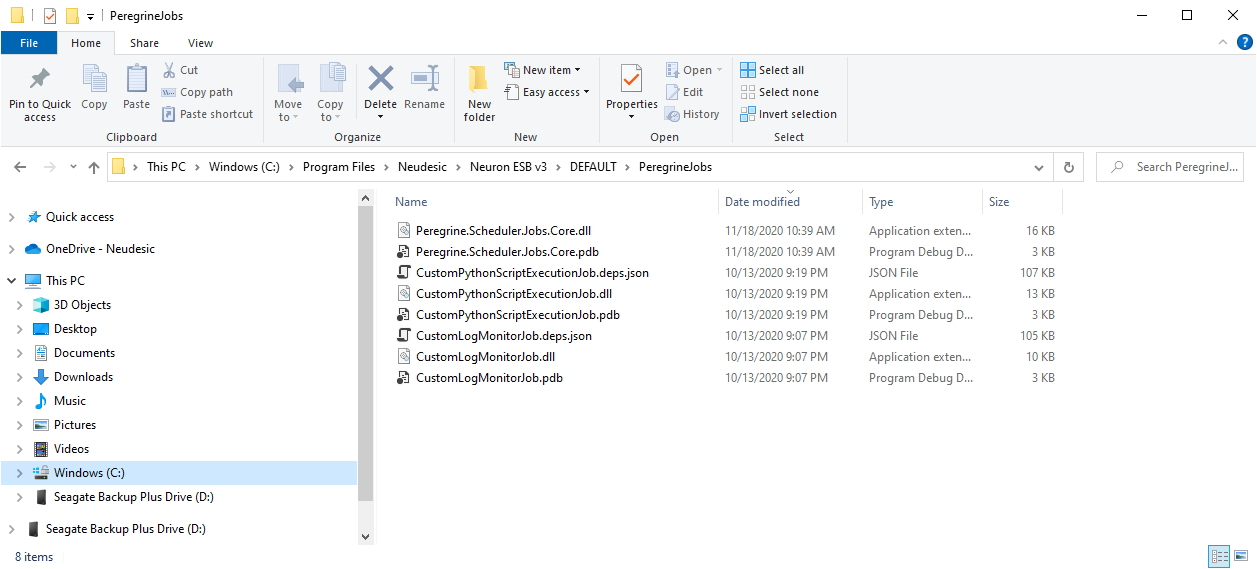This screenshot has height=569, width=1257.
Task: Click the Paste clipboard icon
Action: tap(136, 79)
